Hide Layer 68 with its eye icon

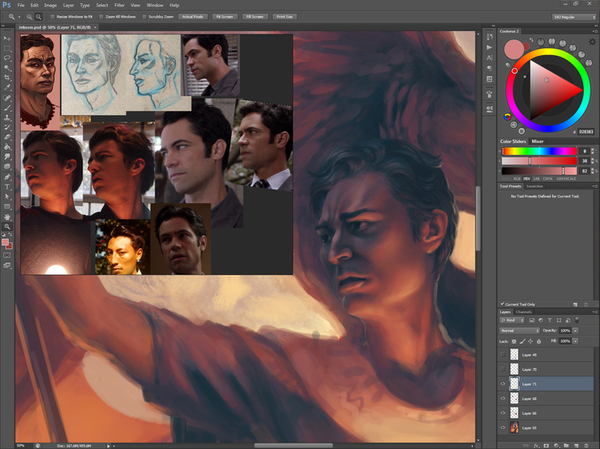tap(504, 398)
